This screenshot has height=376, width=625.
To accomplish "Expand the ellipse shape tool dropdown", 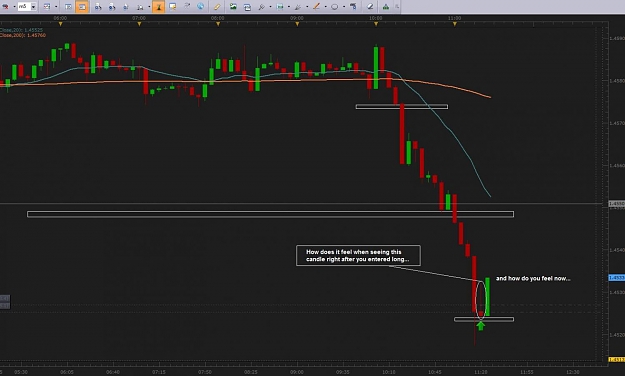I will coord(344,7).
